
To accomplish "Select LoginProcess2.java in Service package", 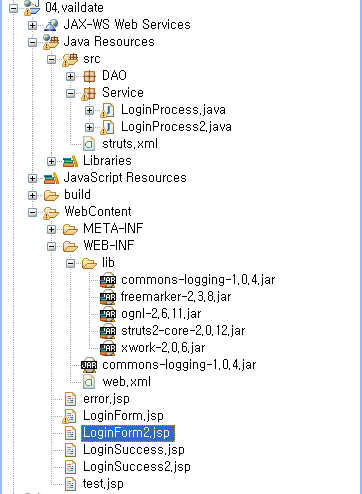I will pyautogui.click(x=176, y=127).
